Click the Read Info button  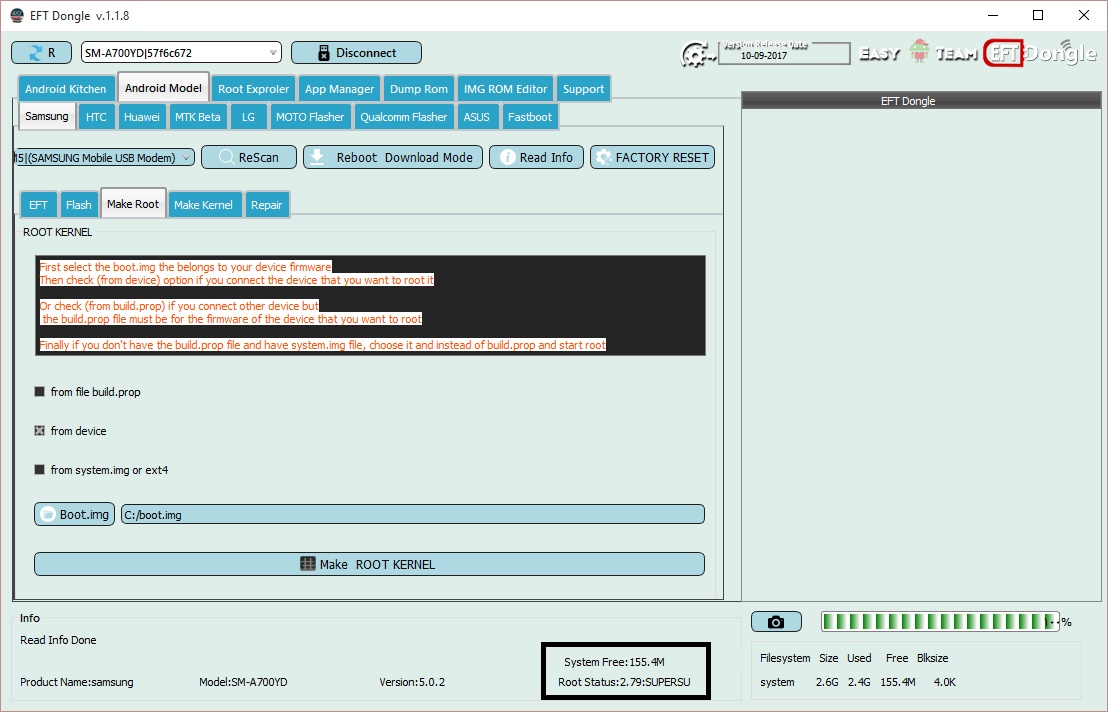click(536, 158)
